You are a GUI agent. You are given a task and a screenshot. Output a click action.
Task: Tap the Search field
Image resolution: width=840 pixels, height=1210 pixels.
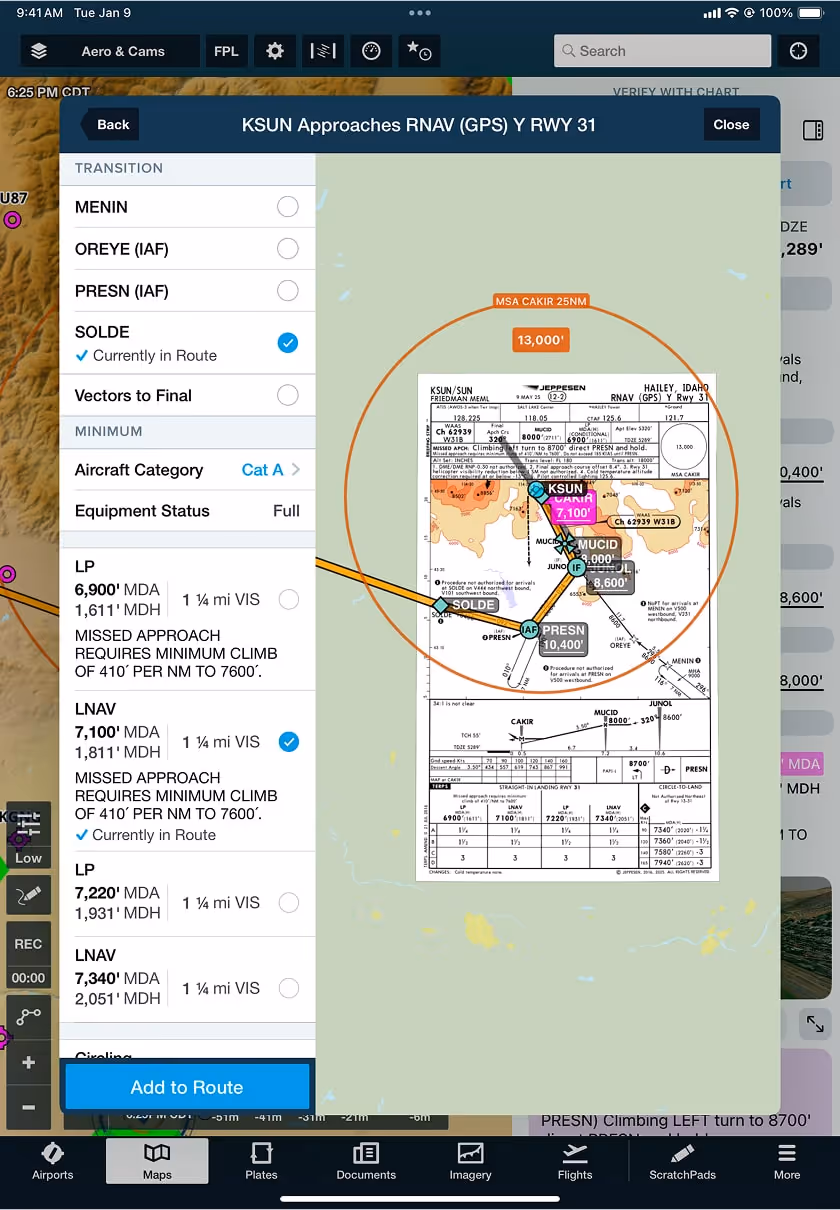(x=663, y=51)
